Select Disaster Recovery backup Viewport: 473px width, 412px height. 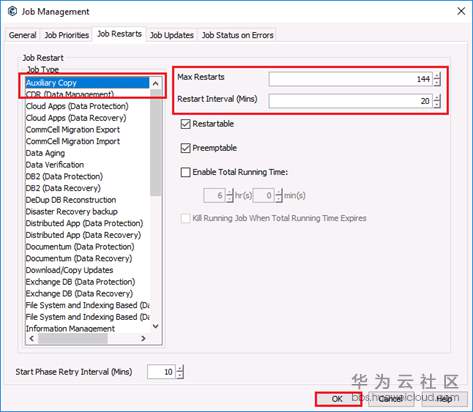coord(87,211)
